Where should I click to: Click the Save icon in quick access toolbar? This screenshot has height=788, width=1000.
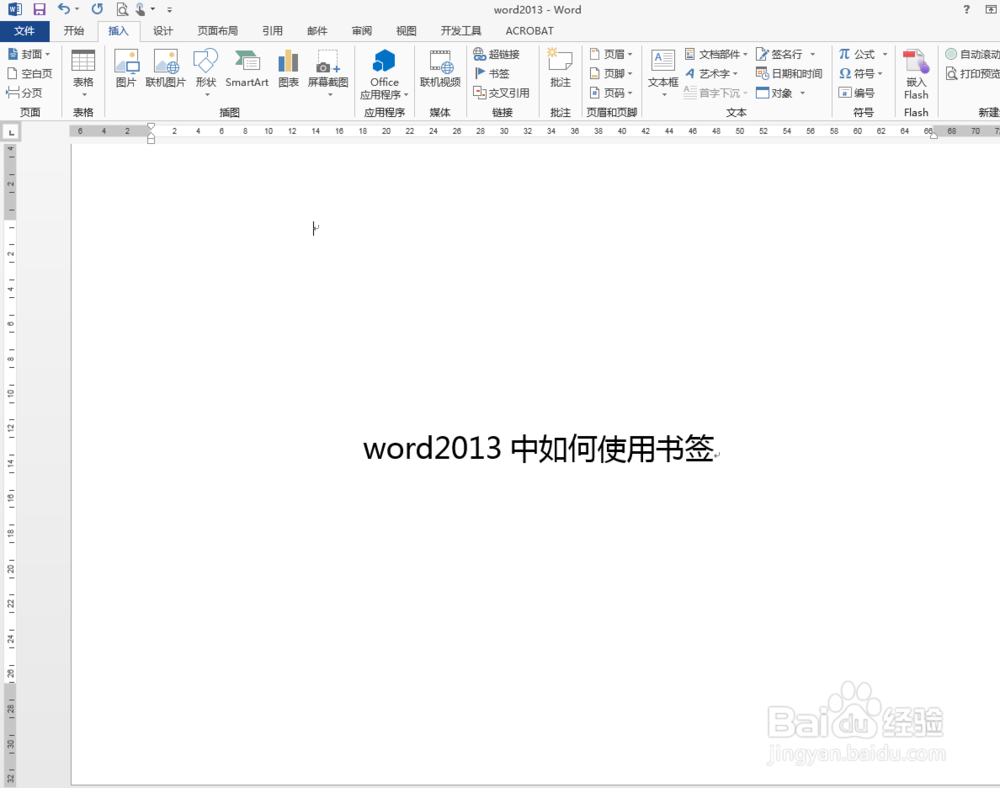point(40,10)
